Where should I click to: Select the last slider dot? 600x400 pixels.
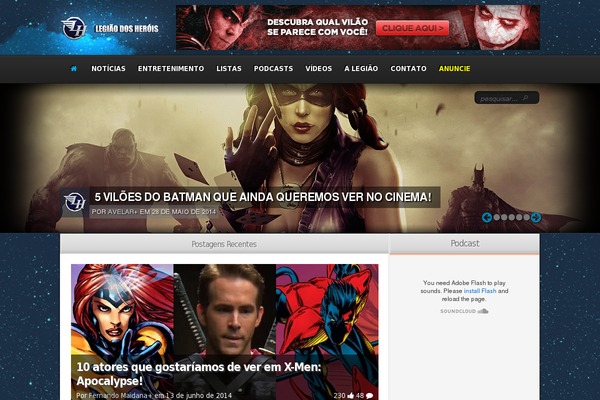(x=527, y=217)
